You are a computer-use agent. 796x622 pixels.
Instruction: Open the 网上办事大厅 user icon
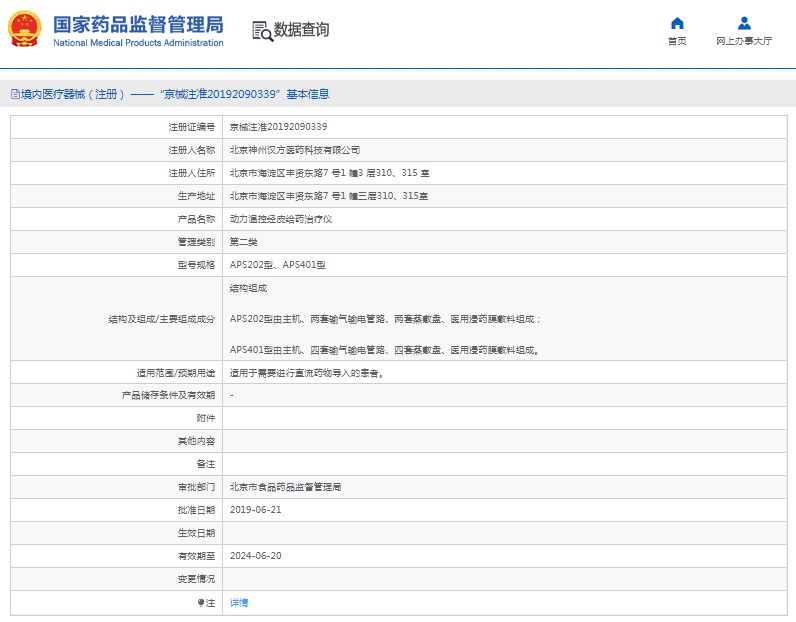(744, 23)
